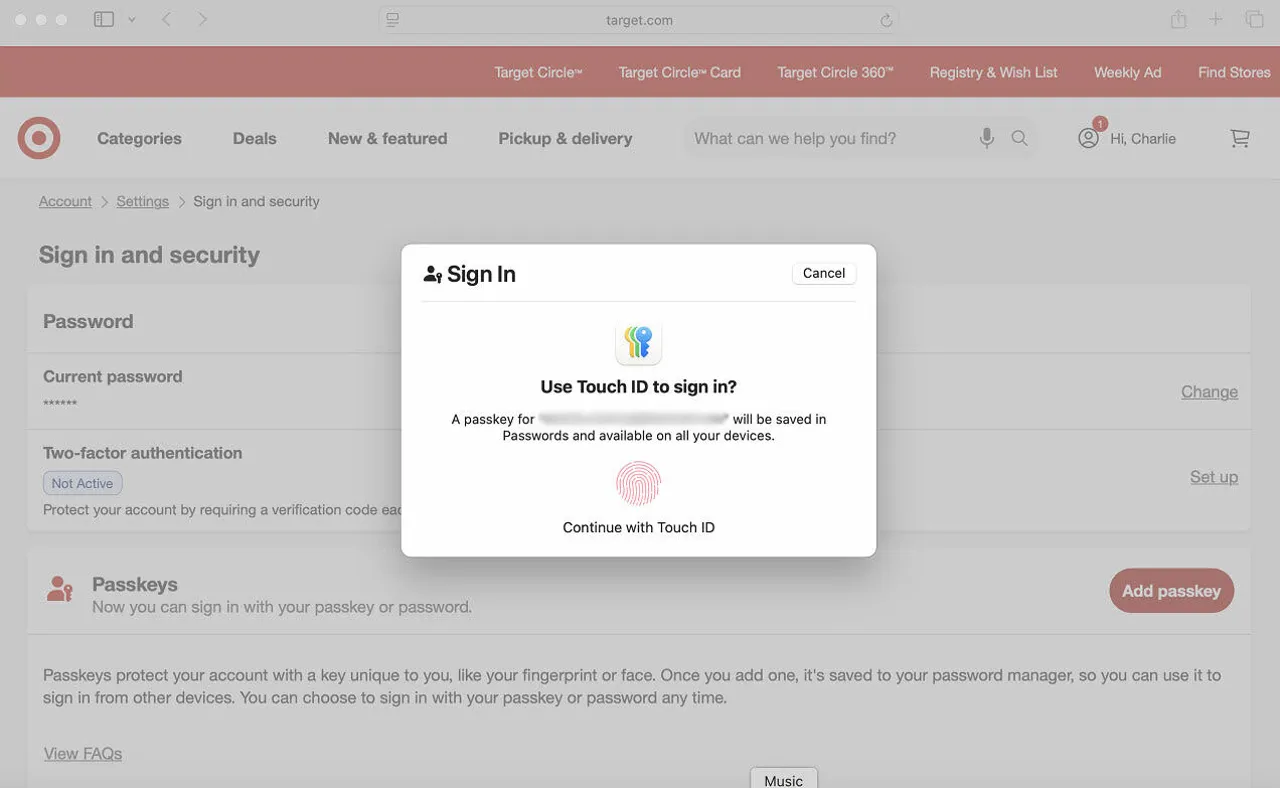Click the Touch ID fingerprint icon
Image resolution: width=1280 pixels, height=788 pixels.
638,483
